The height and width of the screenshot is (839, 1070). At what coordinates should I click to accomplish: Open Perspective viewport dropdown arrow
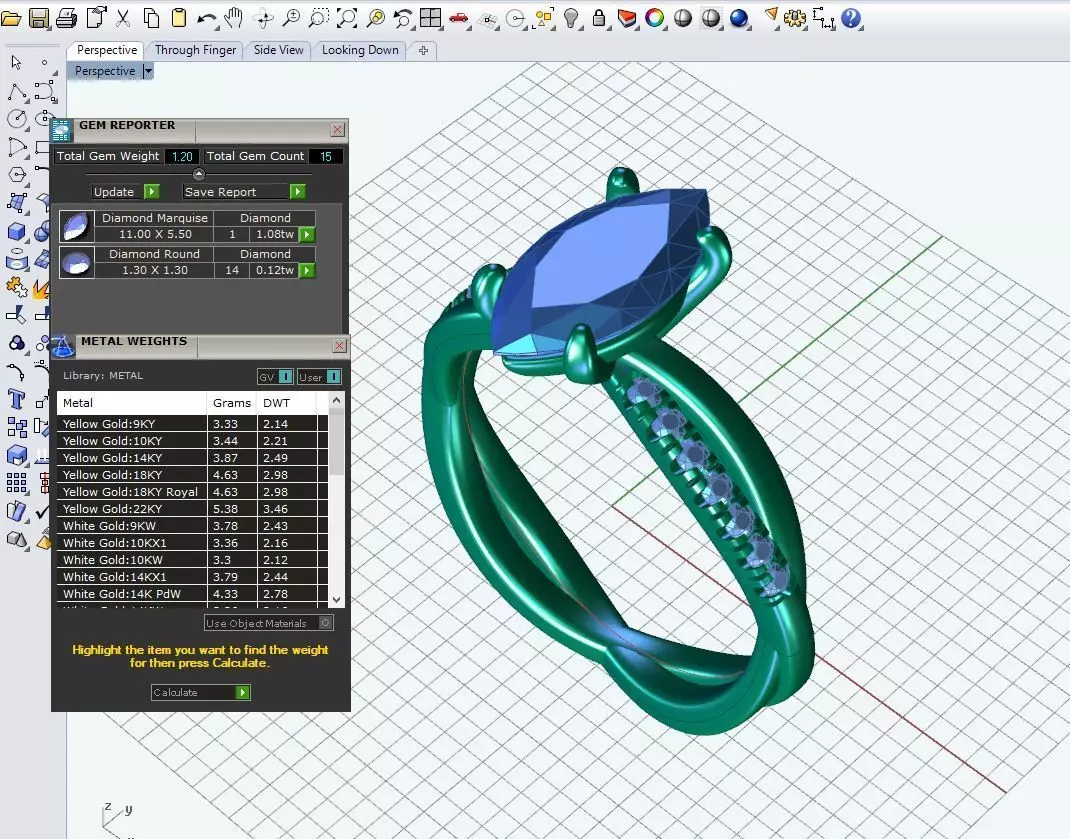pyautogui.click(x=148, y=71)
